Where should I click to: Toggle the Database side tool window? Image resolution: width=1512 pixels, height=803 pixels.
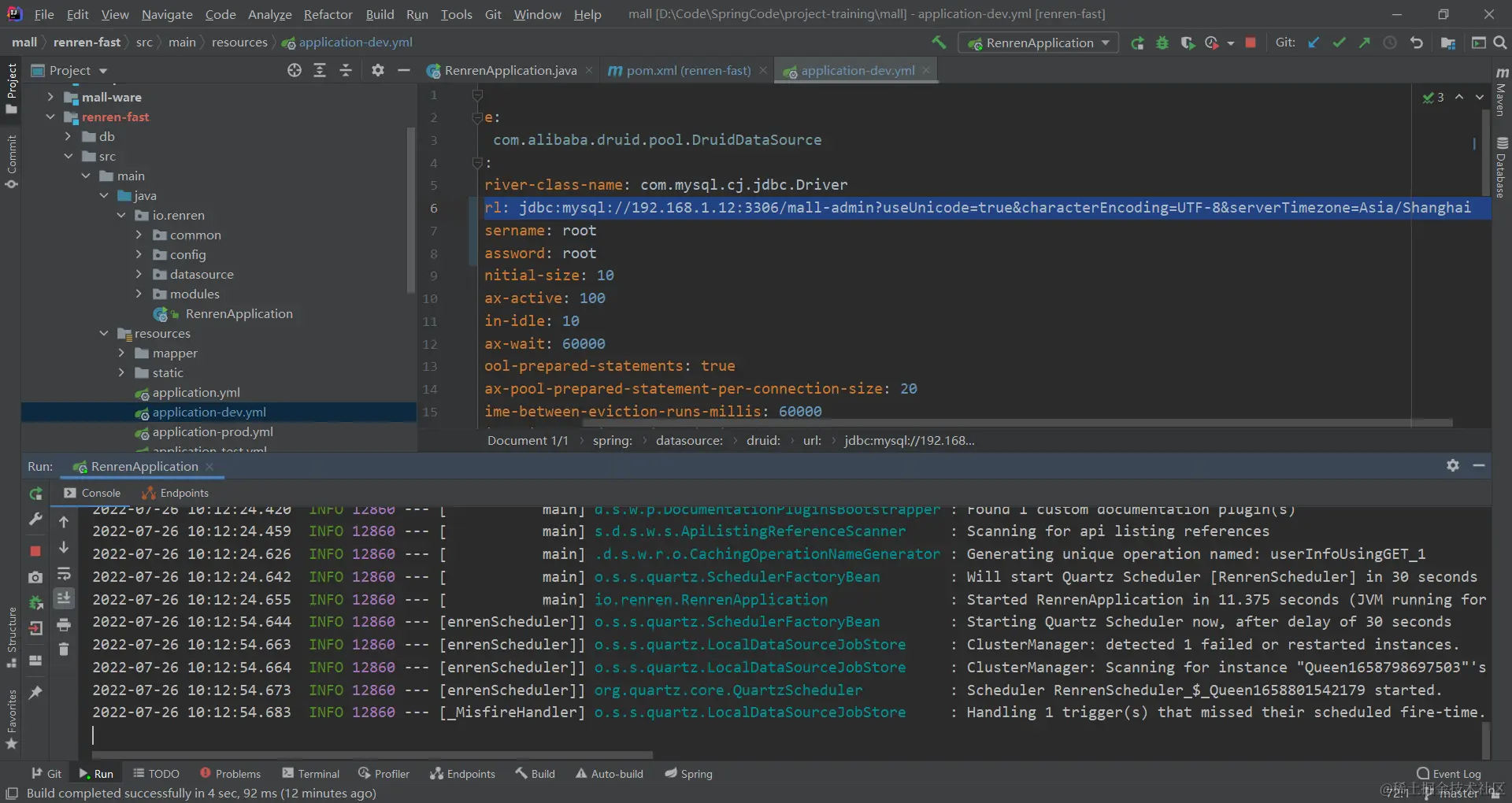coord(1502,167)
